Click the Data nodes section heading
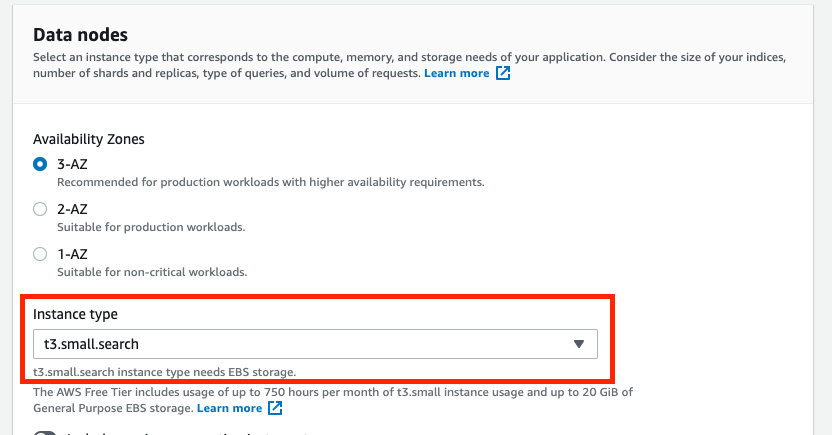 coord(86,35)
